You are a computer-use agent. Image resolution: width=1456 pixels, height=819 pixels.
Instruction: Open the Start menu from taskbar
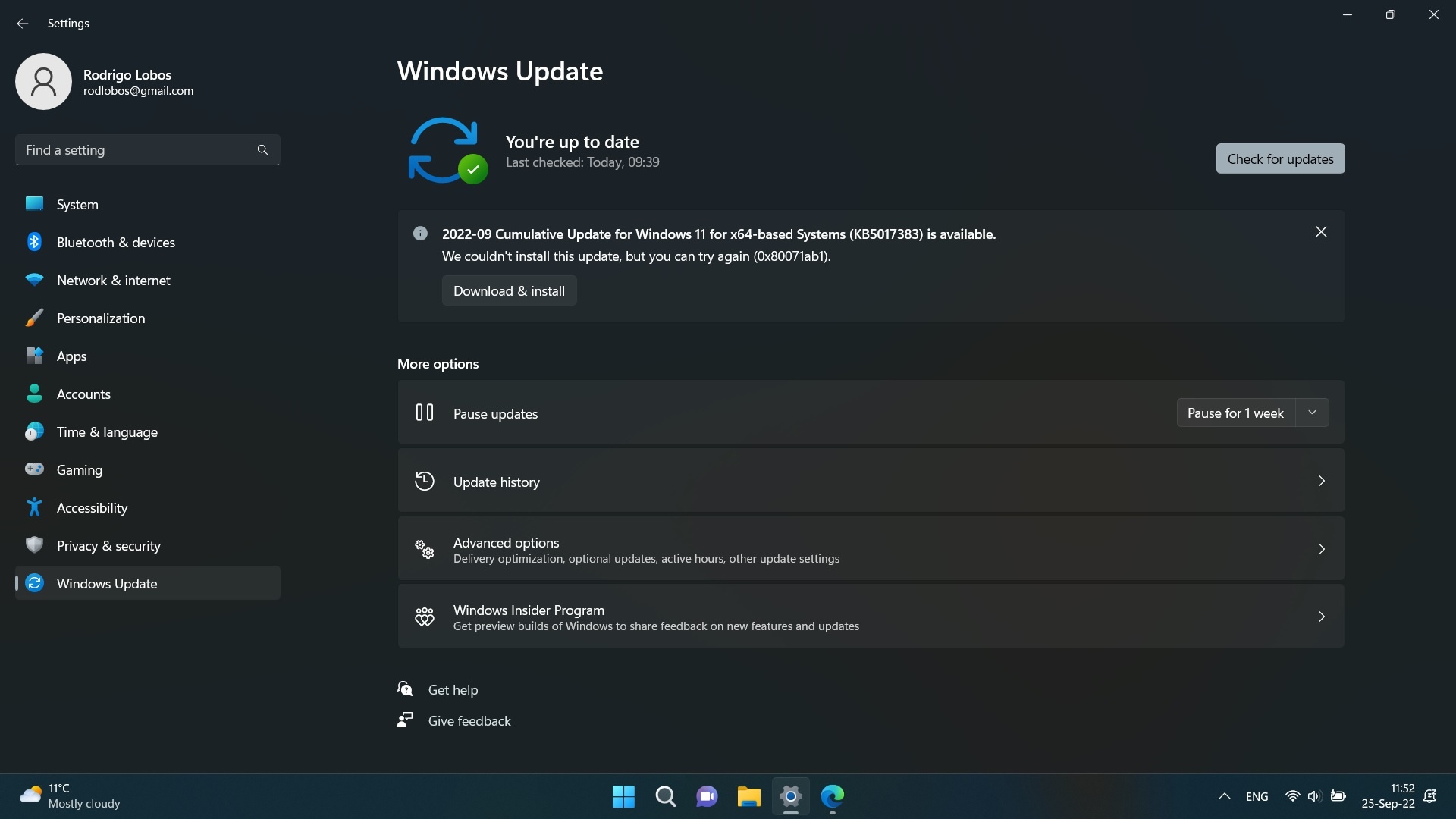pos(623,796)
